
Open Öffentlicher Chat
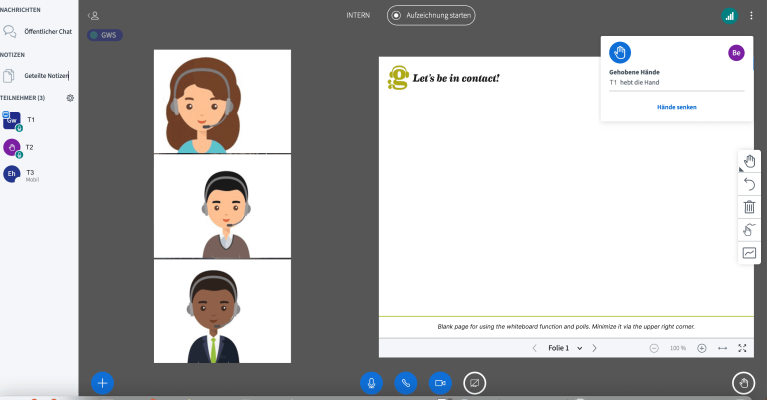click(46, 31)
